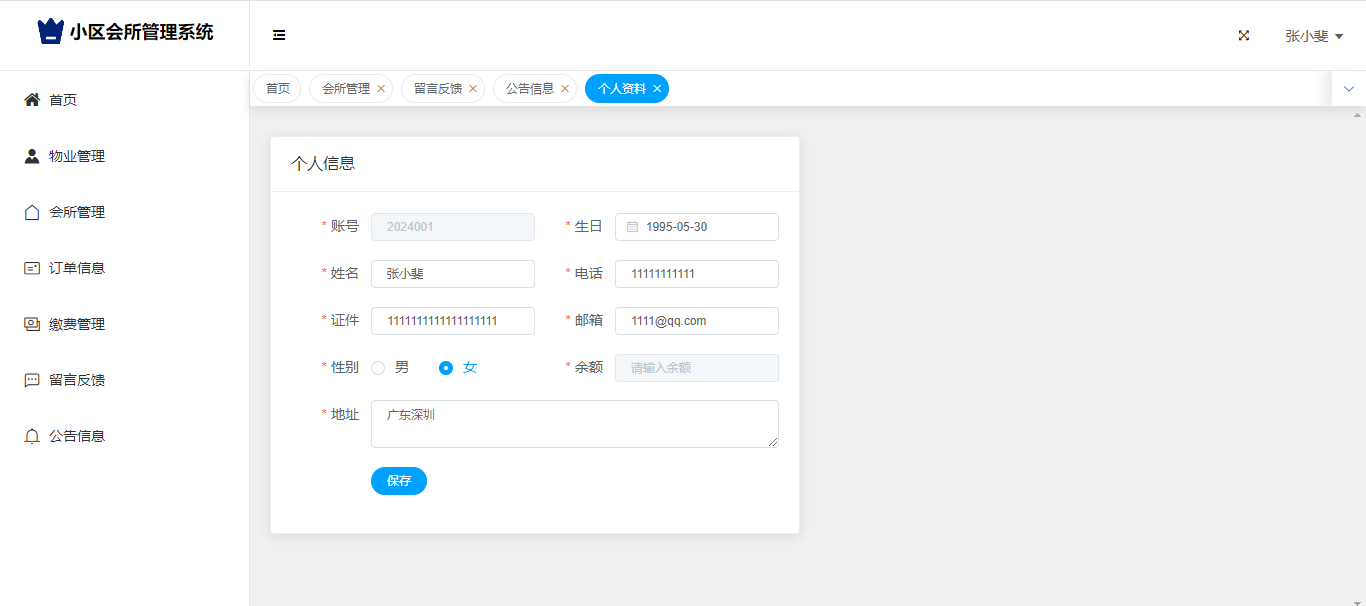Open the 生日 date picker

[697, 227]
